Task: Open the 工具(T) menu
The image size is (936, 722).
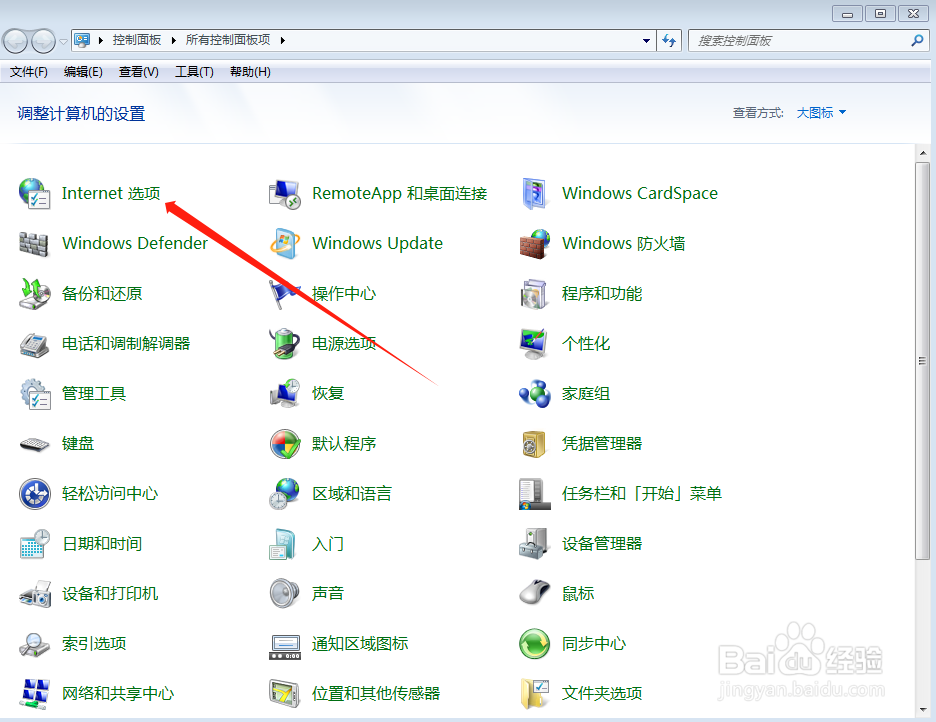Action: tap(194, 72)
